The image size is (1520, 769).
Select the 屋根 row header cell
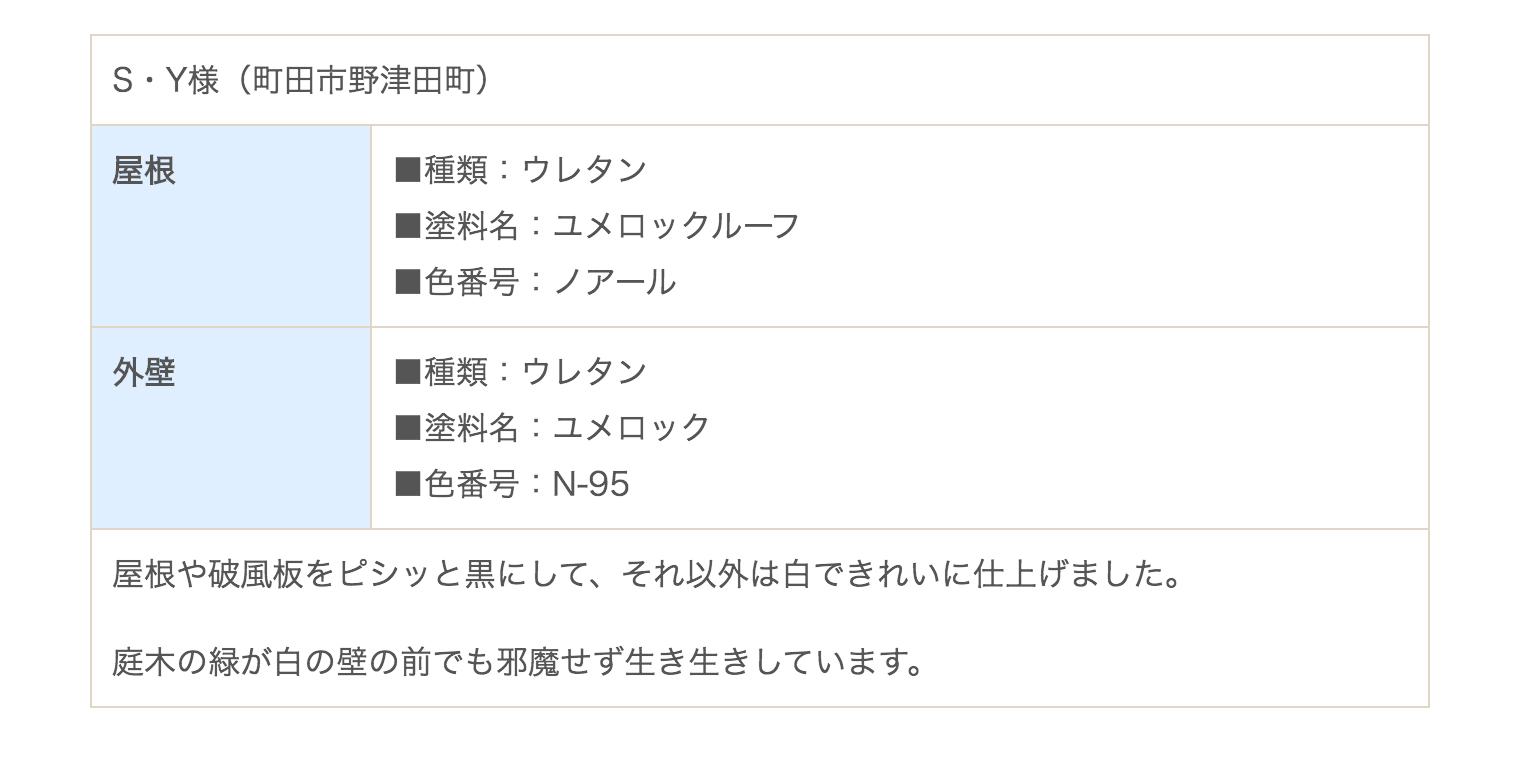click(231, 226)
